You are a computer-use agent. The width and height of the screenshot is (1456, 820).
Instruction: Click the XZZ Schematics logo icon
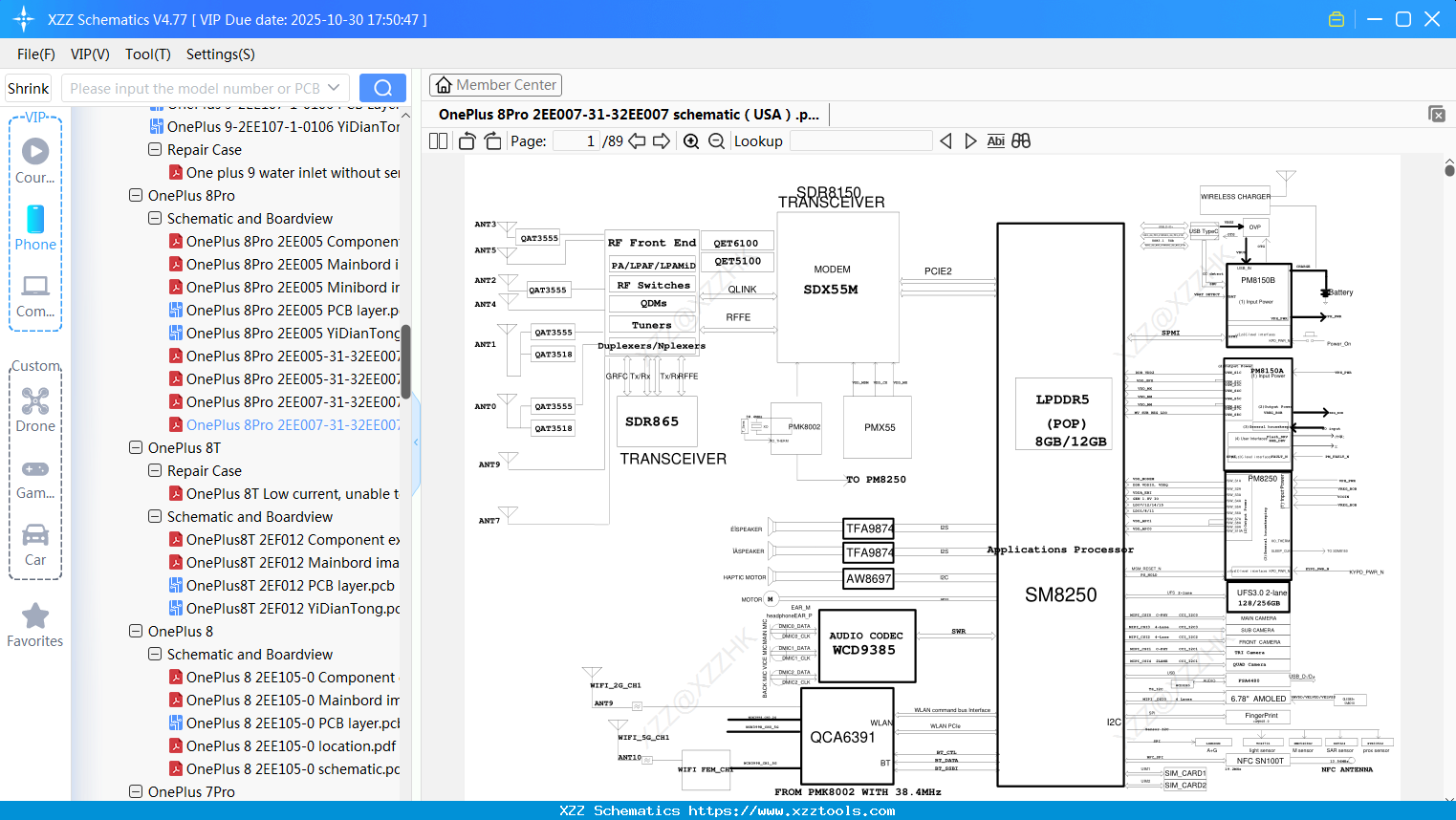(x=23, y=19)
